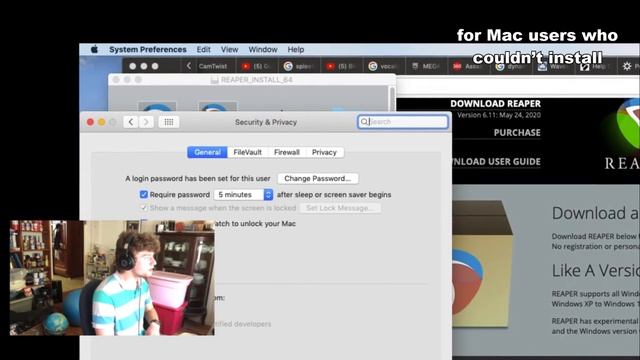Click browser back arrow next to CamTwist
Screen dimensions: 640x360
tap(189, 66)
